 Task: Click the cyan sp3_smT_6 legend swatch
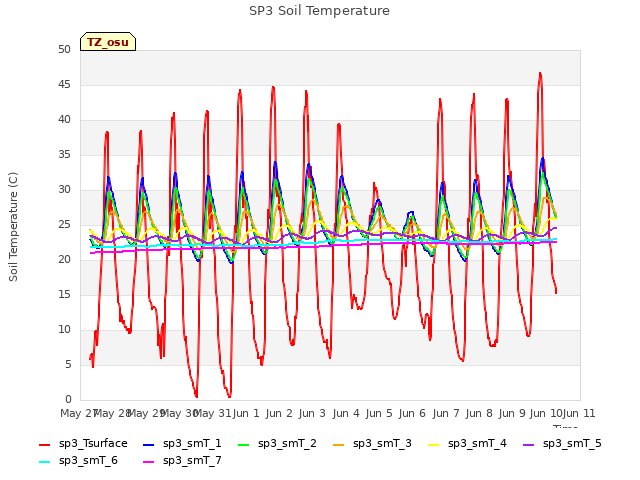(44, 462)
